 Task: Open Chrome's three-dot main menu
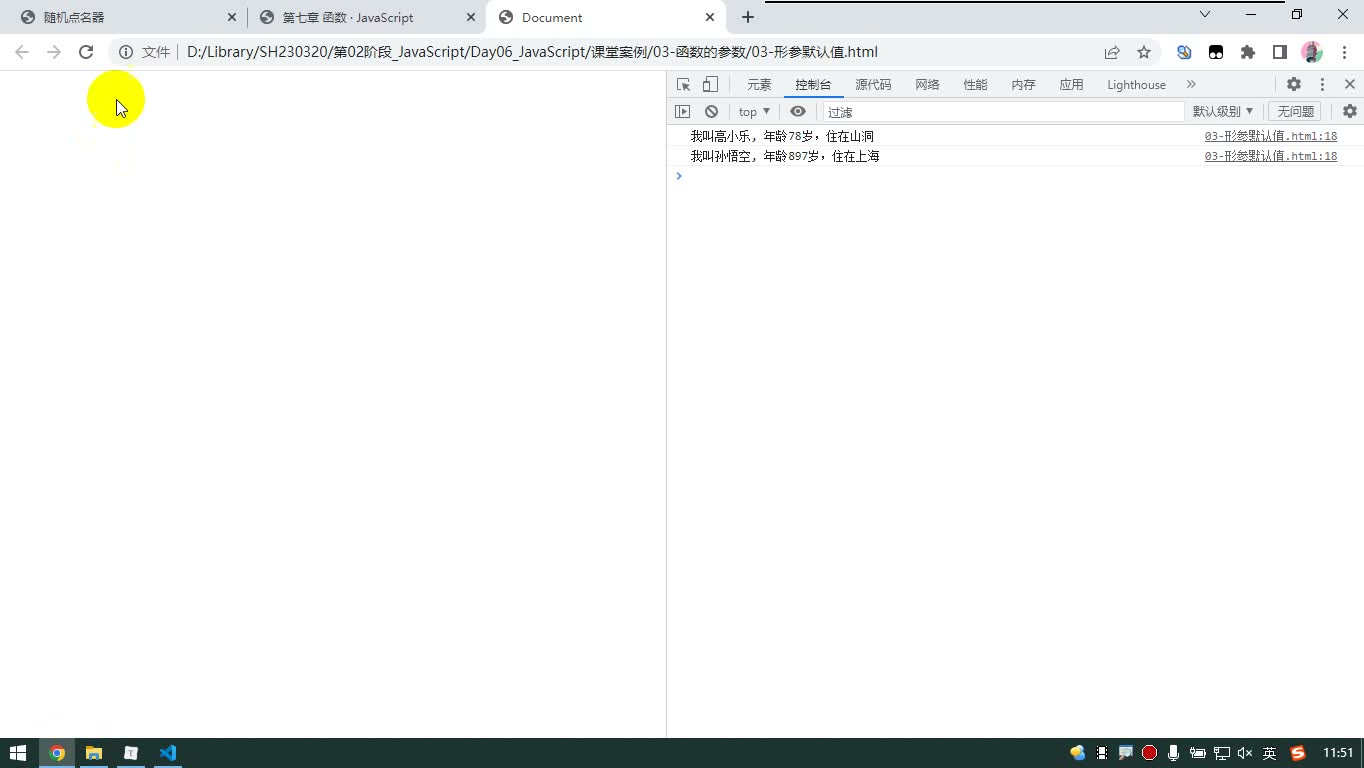tap(1344, 52)
